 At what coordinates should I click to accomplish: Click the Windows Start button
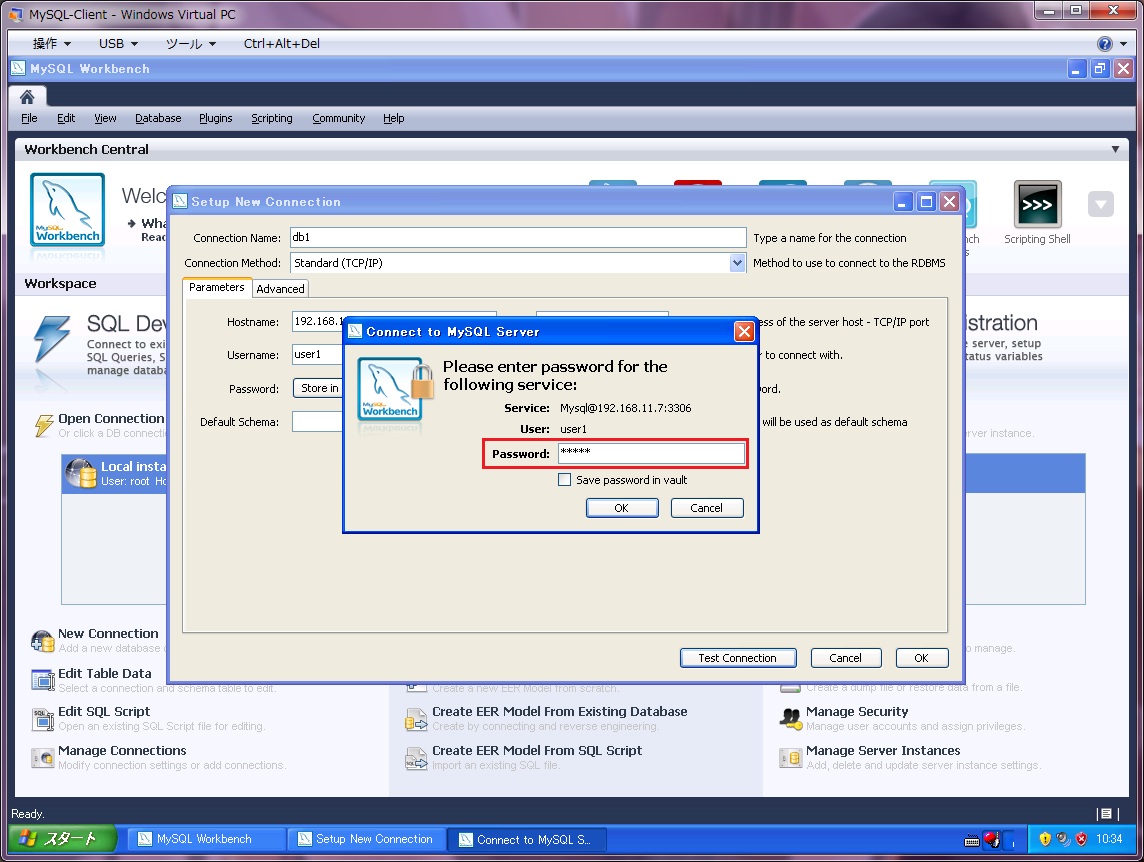tap(62, 839)
